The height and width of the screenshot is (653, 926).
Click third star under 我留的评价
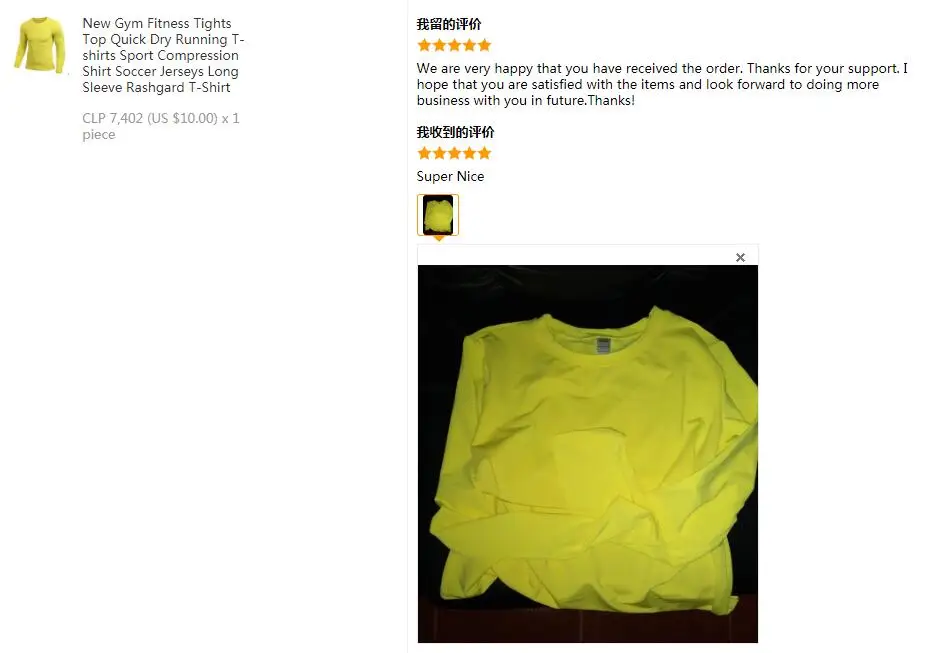point(454,45)
